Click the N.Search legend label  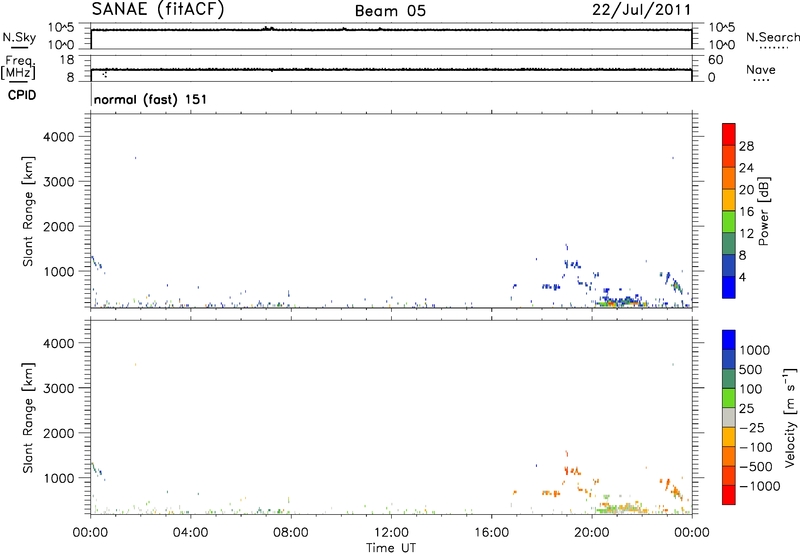(x=772, y=37)
